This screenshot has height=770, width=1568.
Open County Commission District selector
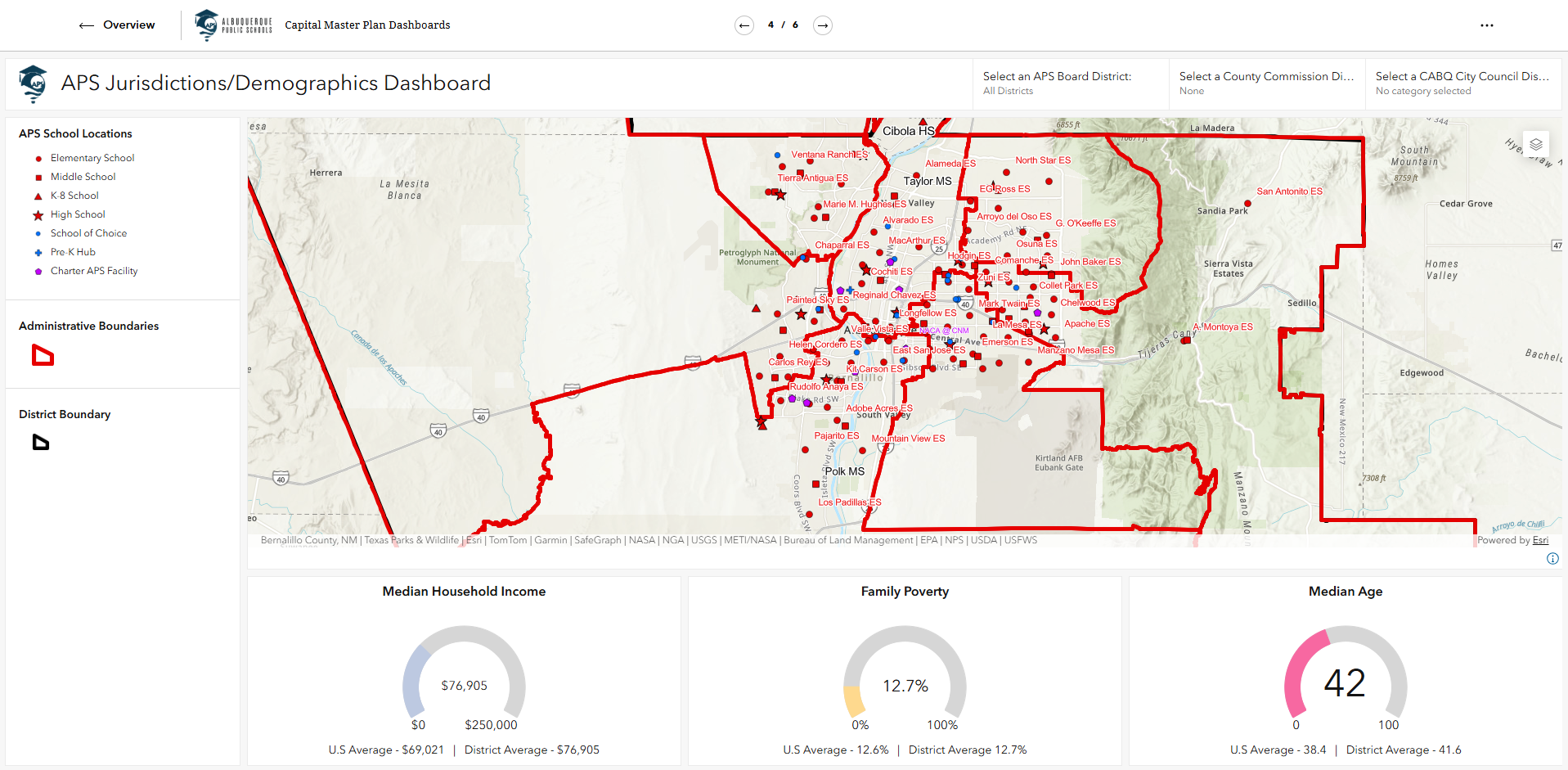1267,83
